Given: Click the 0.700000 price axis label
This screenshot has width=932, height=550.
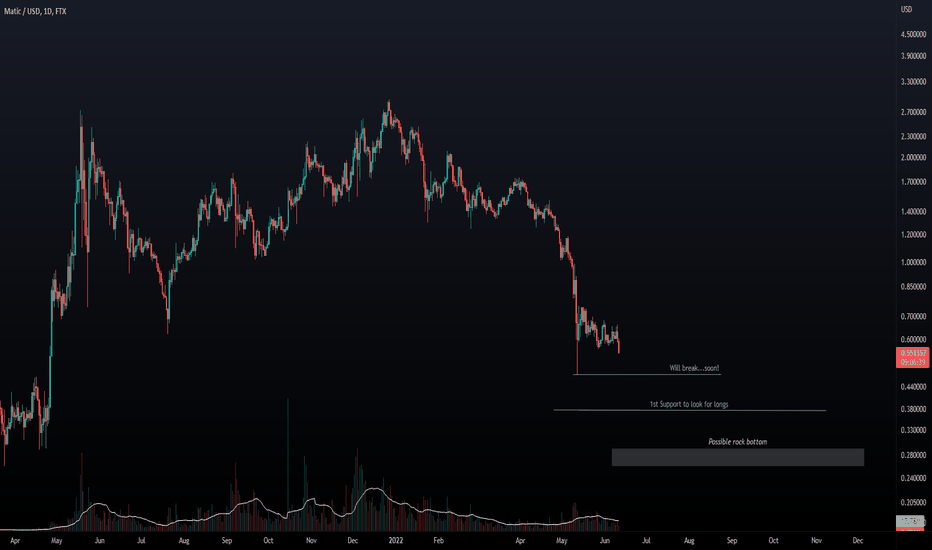Looking at the screenshot, I should click(x=913, y=317).
